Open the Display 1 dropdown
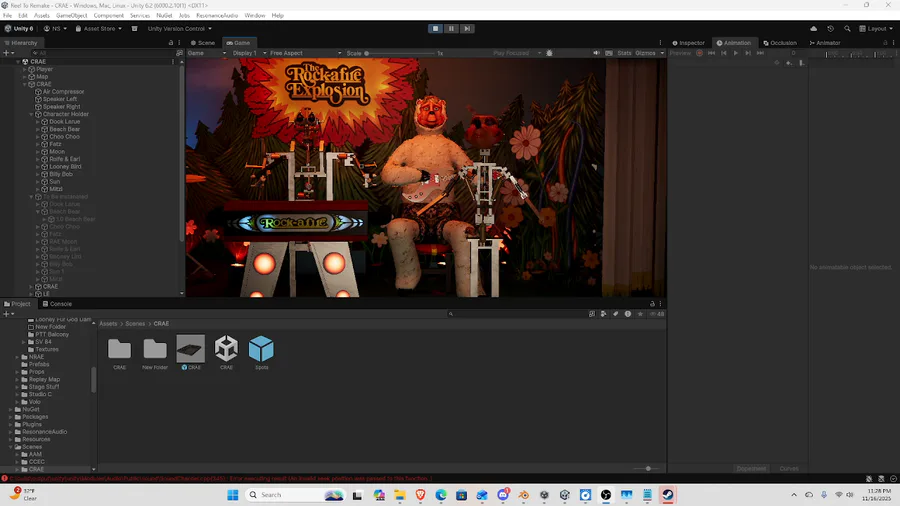This screenshot has height=506, width=900. point(249,53)
